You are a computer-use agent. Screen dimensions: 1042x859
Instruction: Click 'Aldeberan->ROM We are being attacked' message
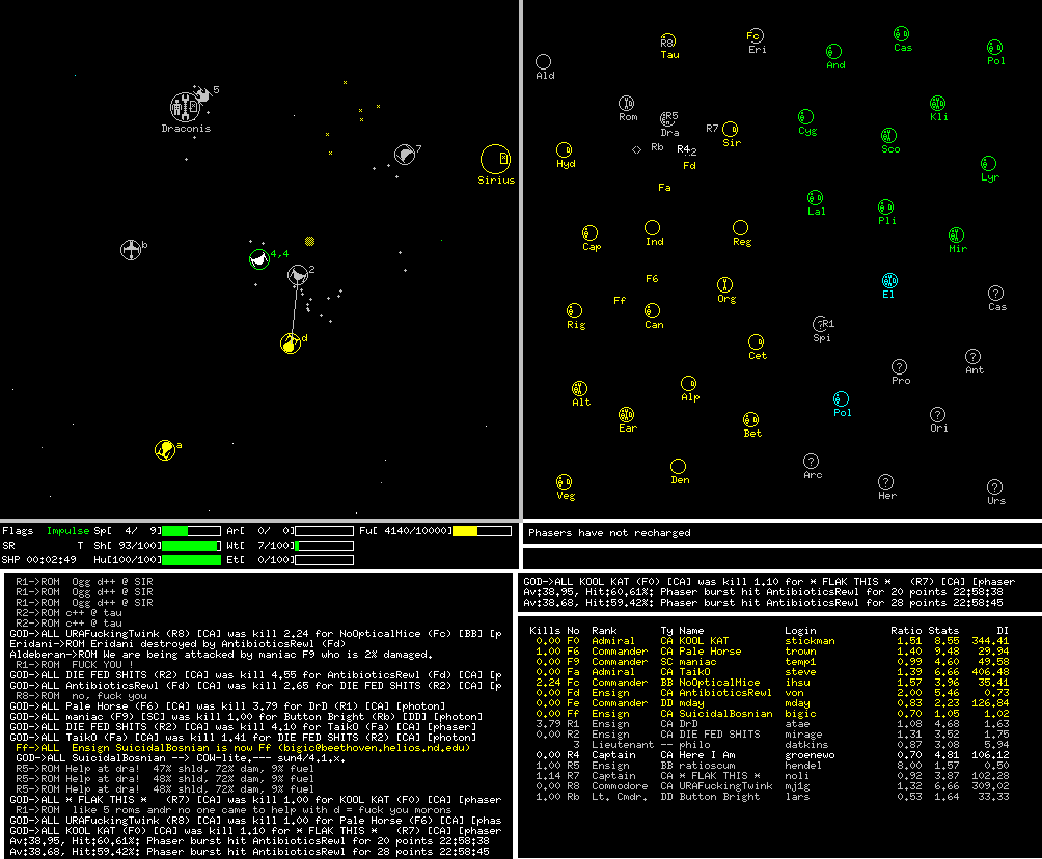coord(221,654)
